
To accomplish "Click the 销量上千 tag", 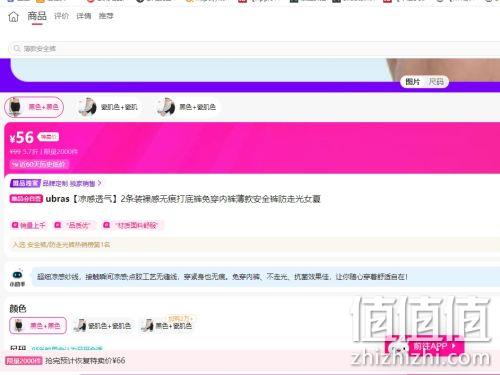I will click(28, 226).
